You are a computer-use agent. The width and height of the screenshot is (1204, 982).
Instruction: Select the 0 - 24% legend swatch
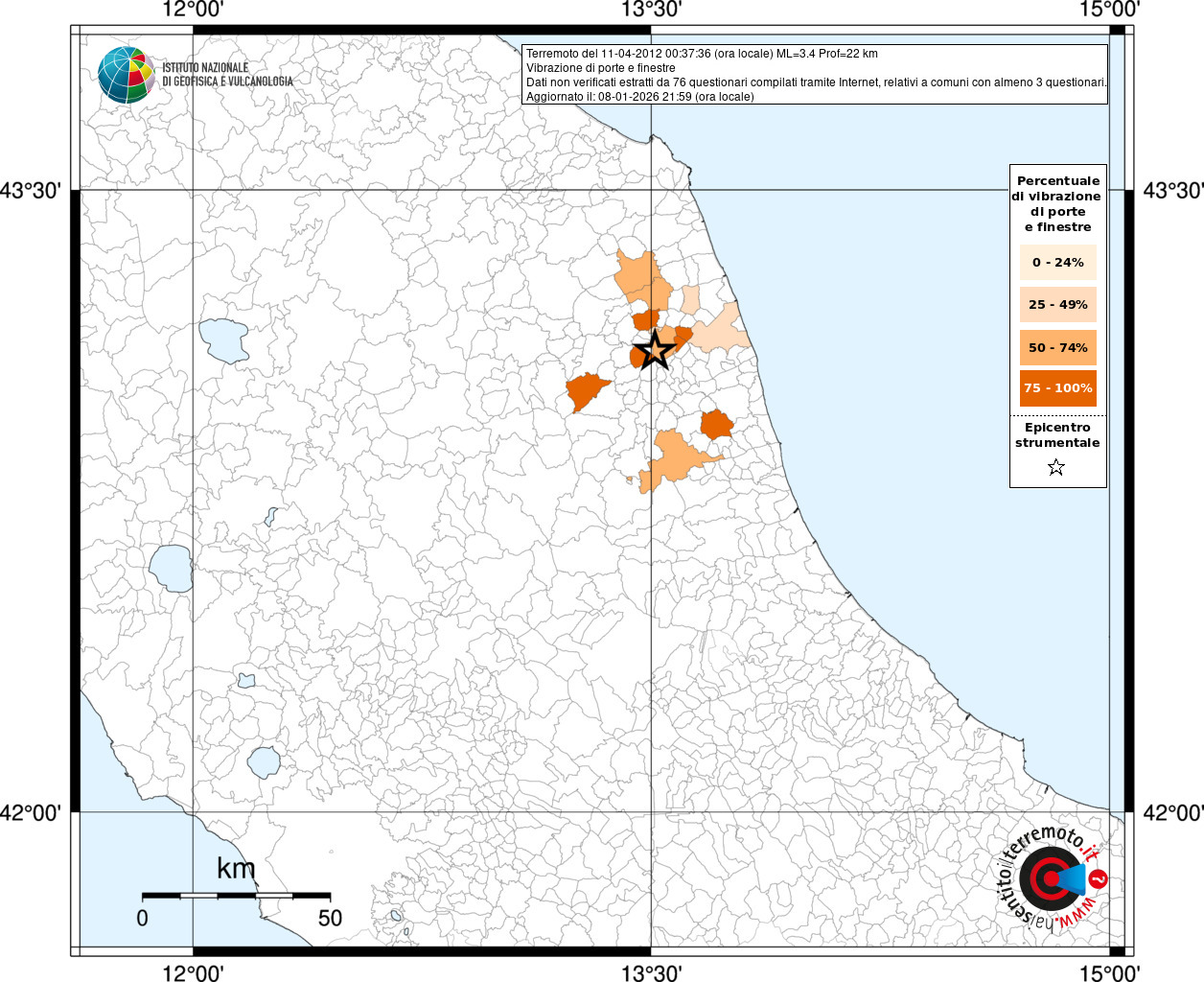tap(1057, 262)
